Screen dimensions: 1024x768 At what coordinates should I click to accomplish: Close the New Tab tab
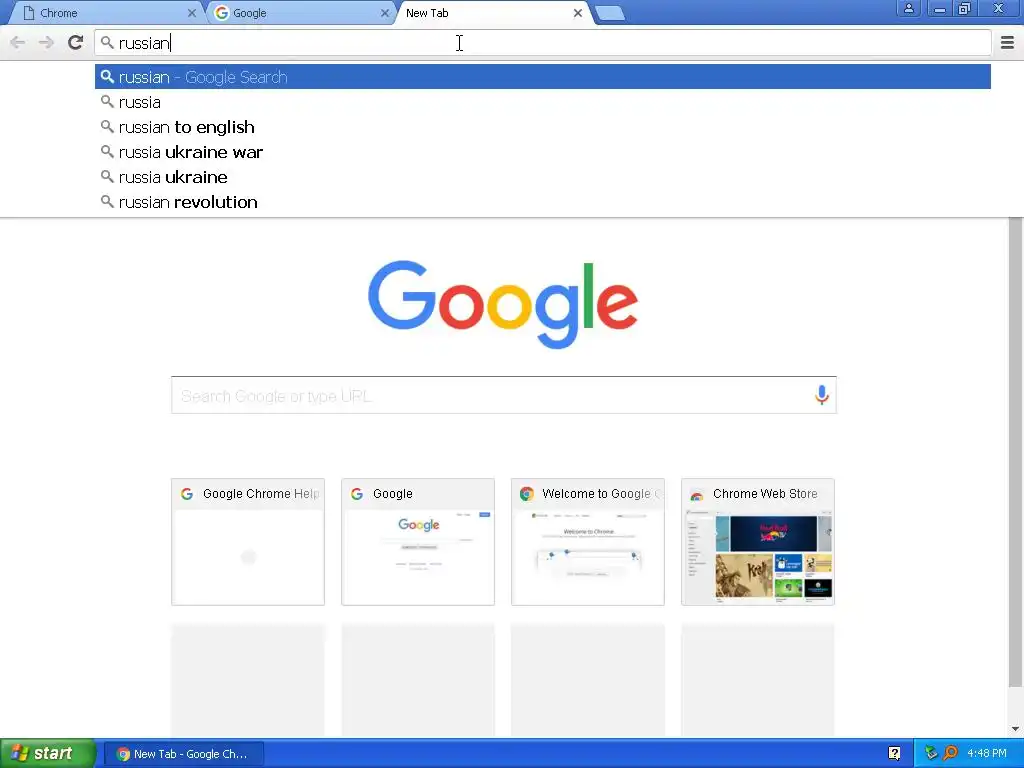(578, 13)
